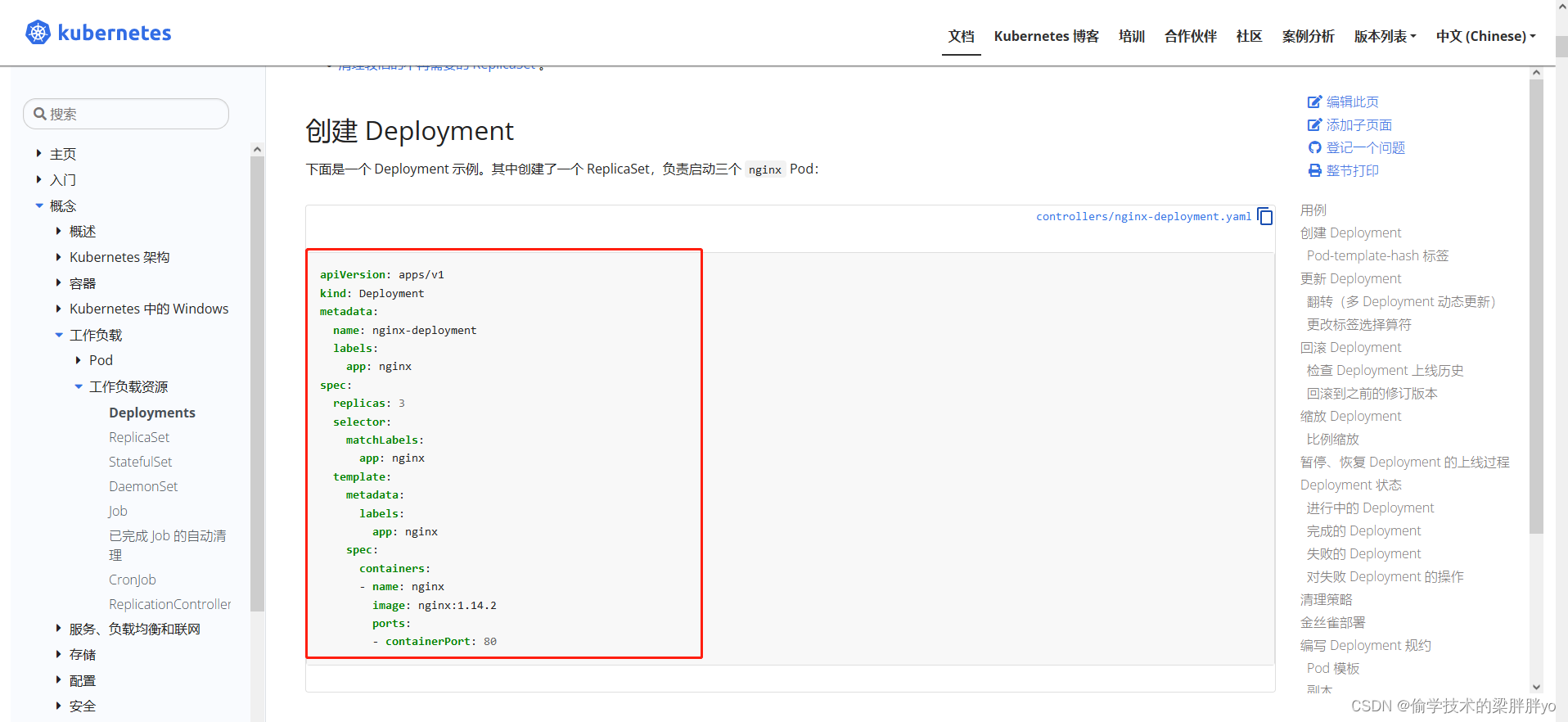Copy the nginx-deployment.yaml code to clipboard
1568x722 pixels.
click(x=1265, y=216)
